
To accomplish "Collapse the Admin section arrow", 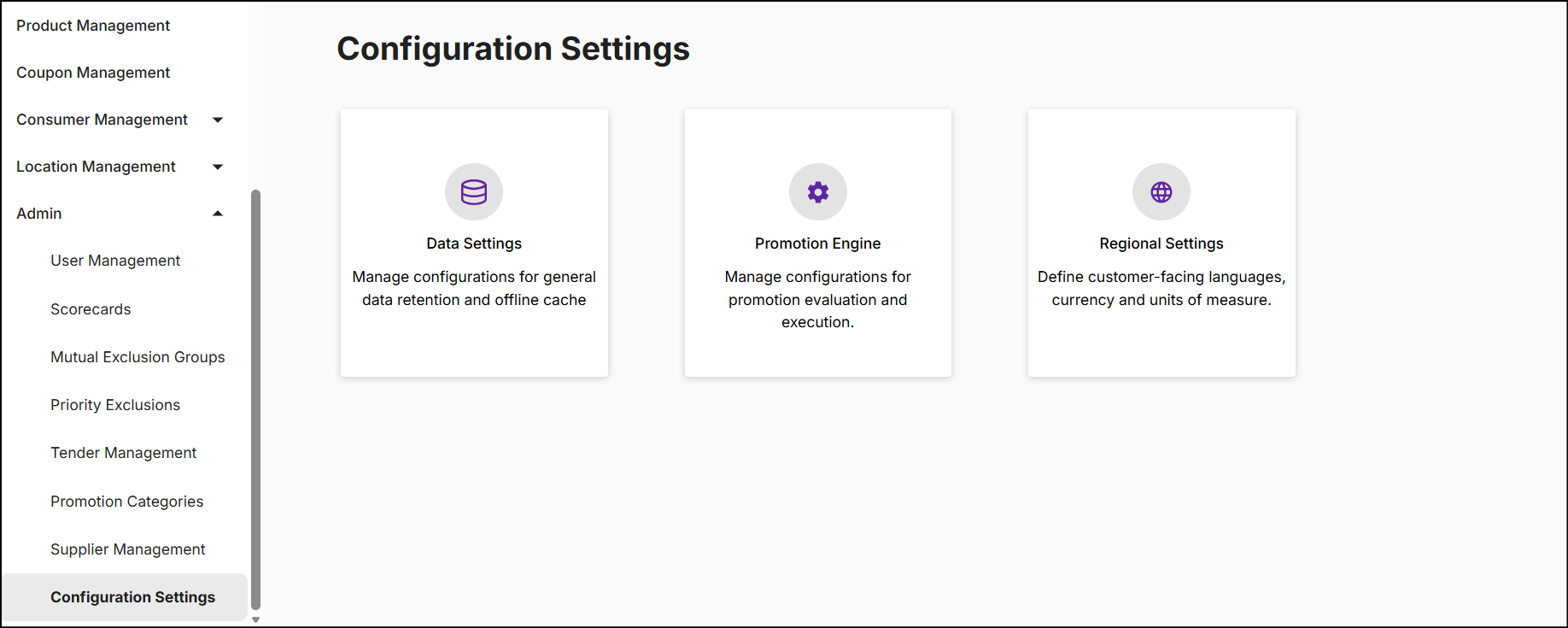I will [x=218, y=214].
